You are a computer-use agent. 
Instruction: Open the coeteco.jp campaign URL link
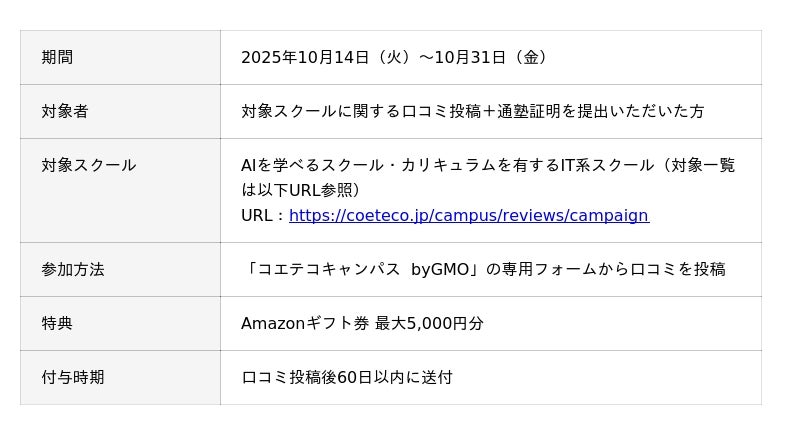[468, 216]
